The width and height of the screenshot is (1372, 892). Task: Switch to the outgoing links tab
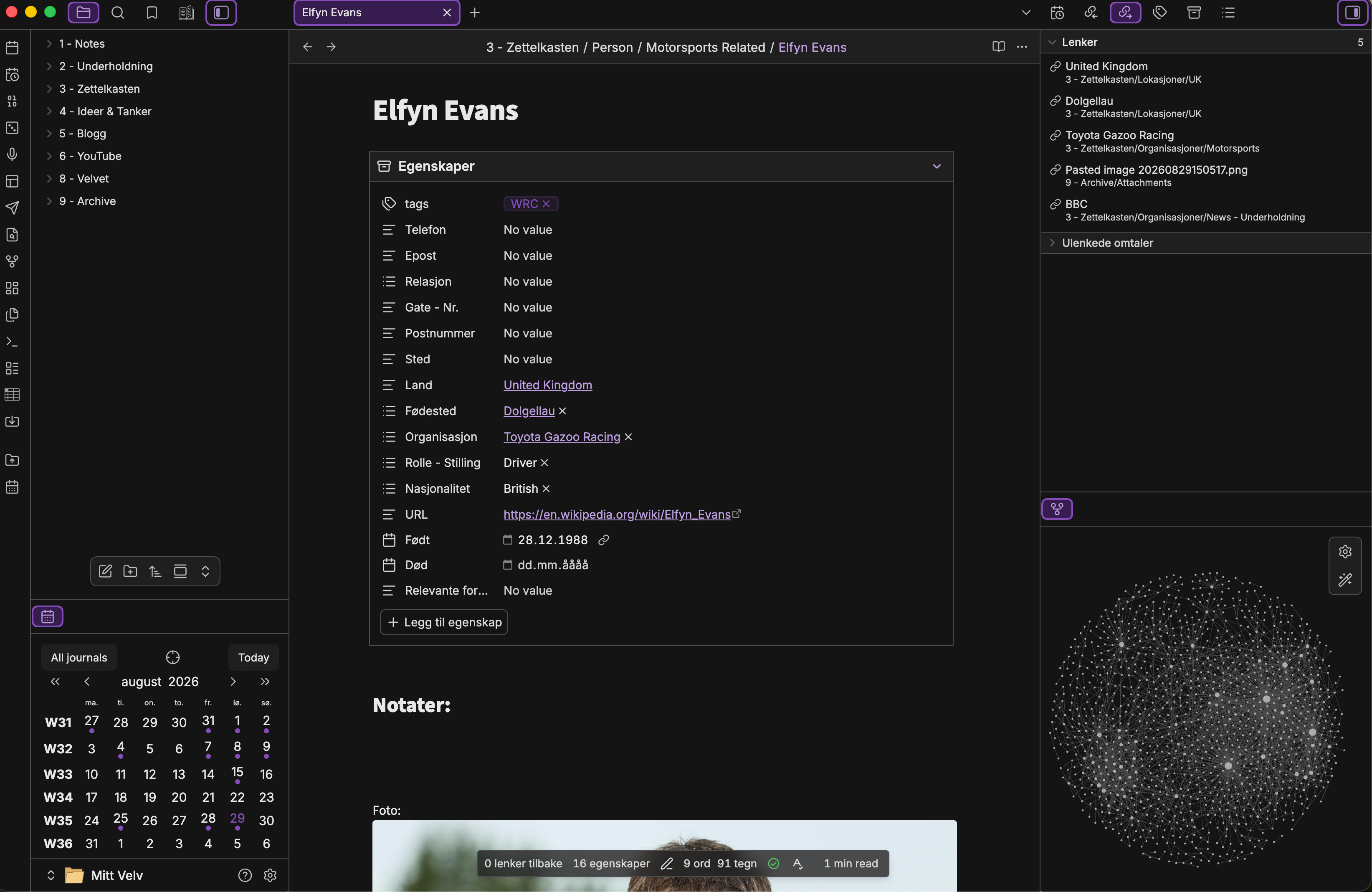coord(1125,13)
